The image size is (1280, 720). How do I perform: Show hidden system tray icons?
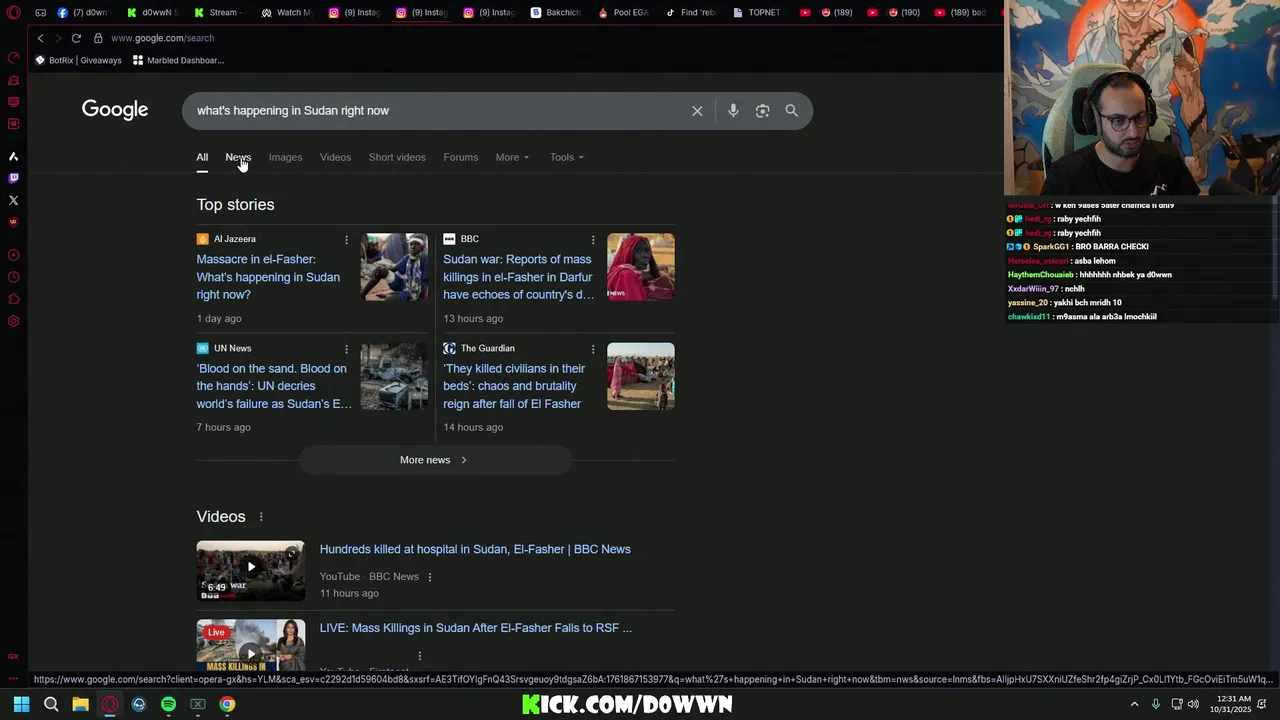tap(1134, 704)
